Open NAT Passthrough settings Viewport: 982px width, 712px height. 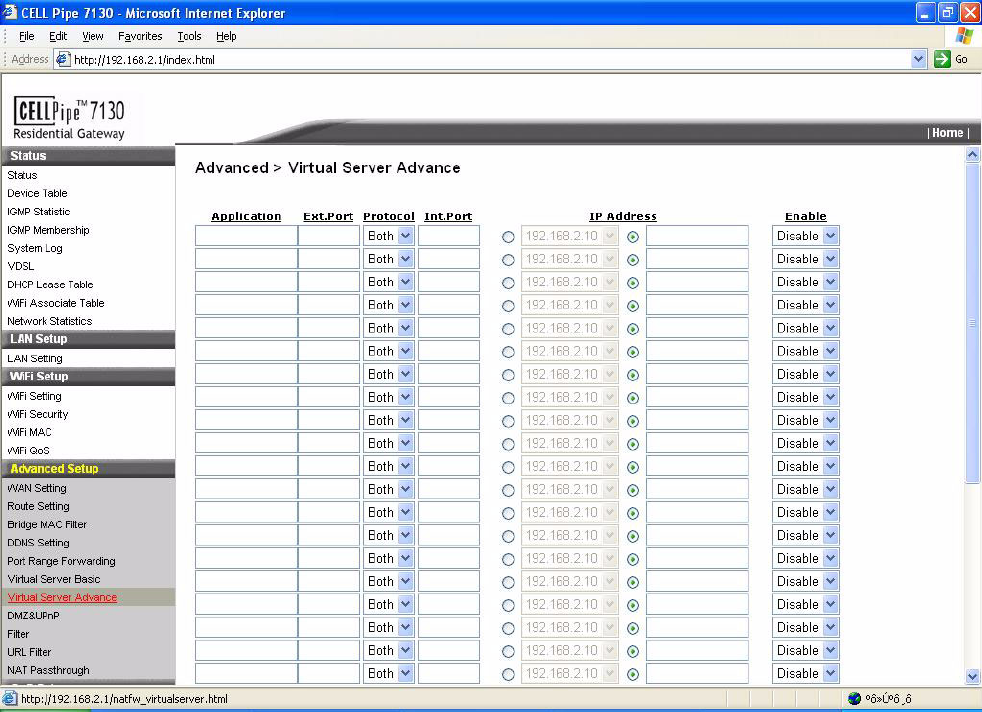coord(48,670)
